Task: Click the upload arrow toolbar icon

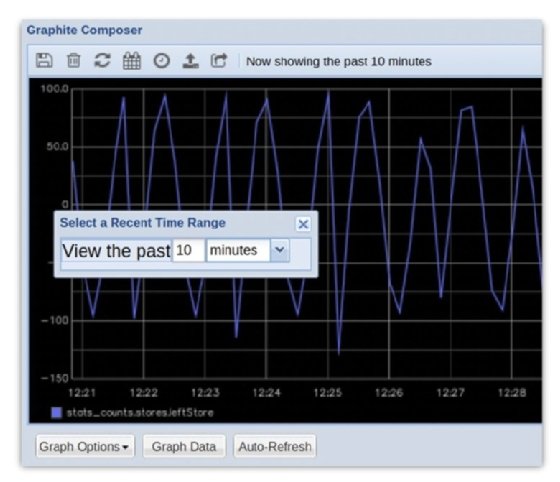Action: click(x=190, y=60)
